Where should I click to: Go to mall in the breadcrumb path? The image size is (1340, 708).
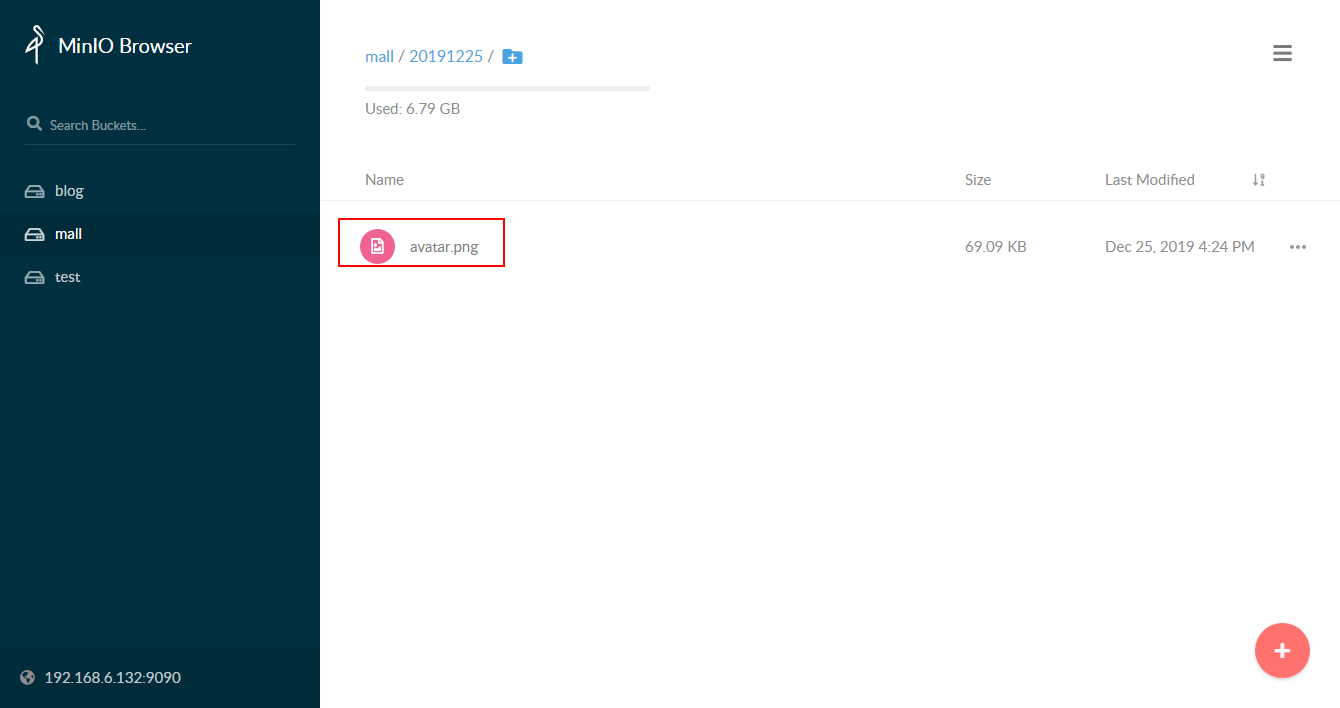[379, 56]
